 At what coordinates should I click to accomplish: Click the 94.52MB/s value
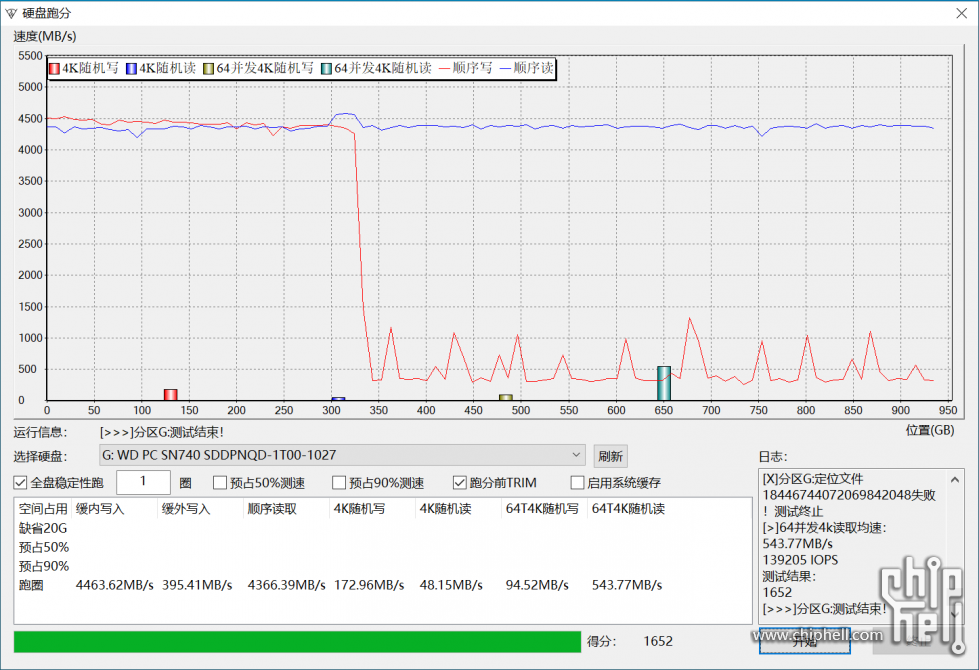pyautogui.click(x=537, y=585)
